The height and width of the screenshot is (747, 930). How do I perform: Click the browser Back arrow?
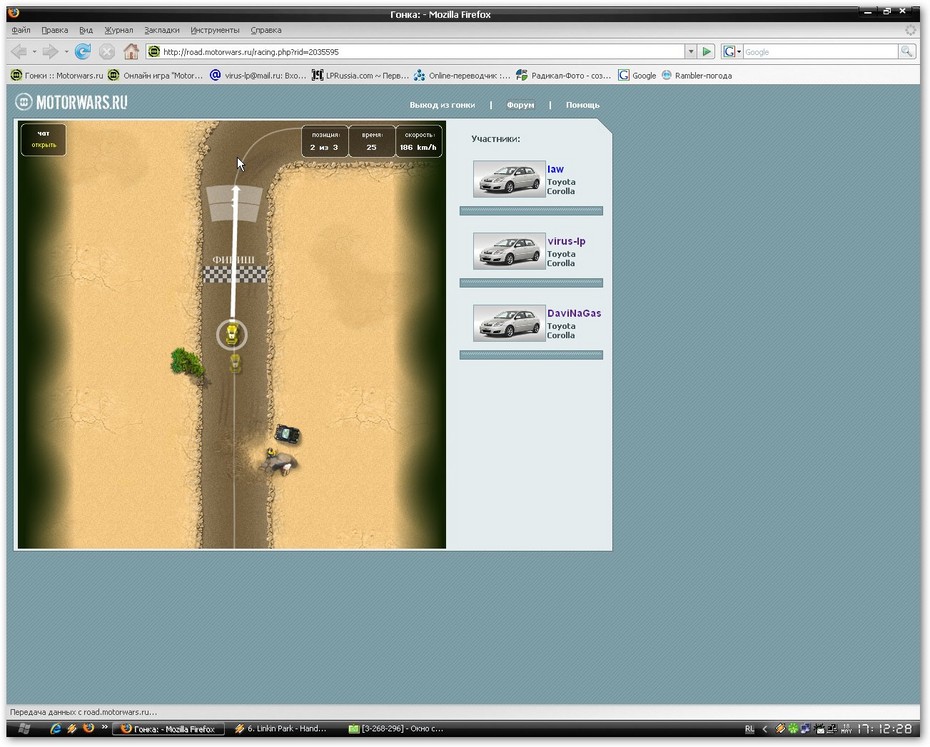19,52
